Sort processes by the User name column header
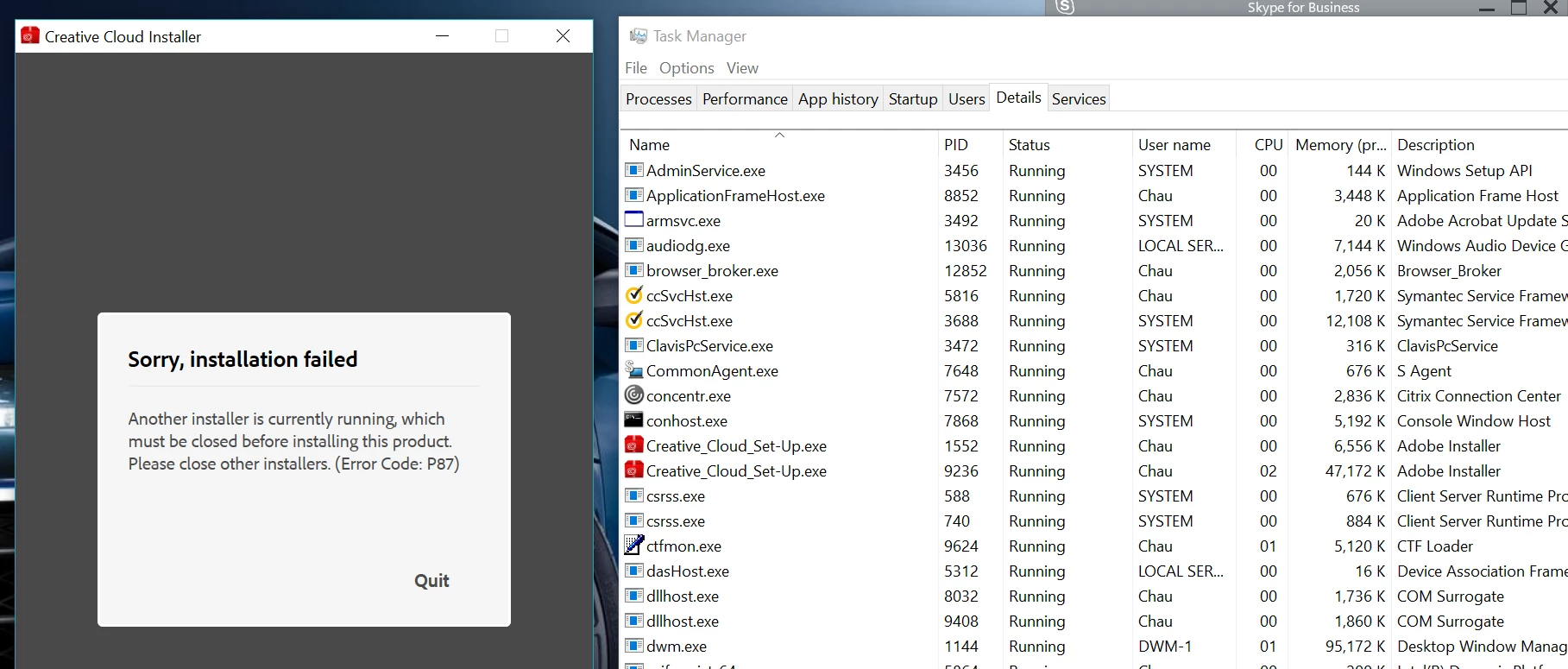 point(1183,144)
